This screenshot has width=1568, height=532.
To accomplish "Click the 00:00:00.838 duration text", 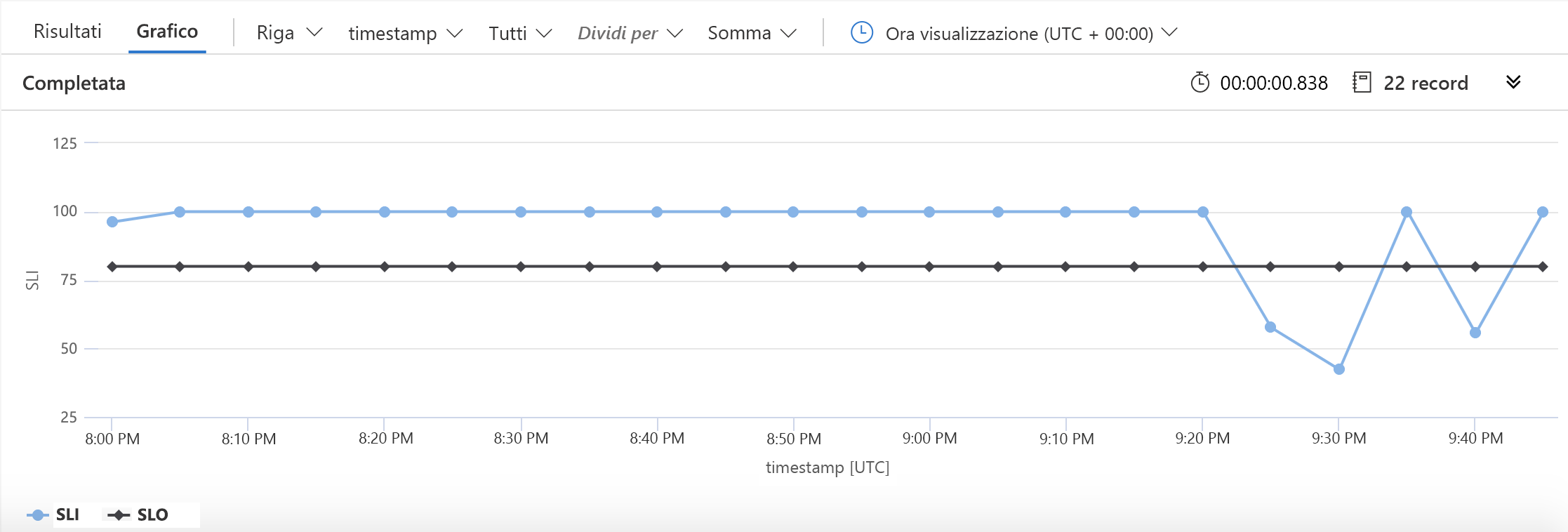I will (x=1274, y=83).
